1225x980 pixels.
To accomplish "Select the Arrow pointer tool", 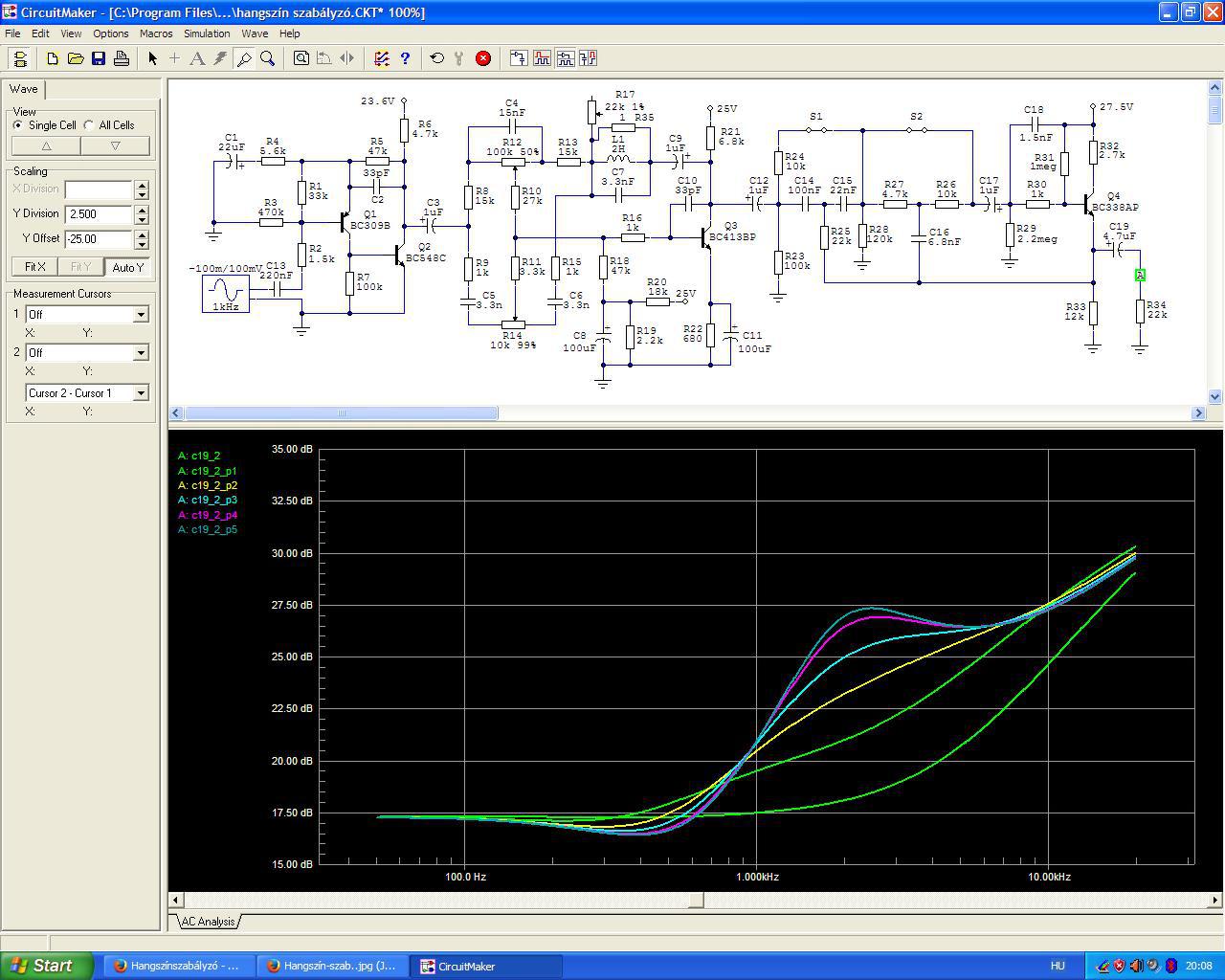I will pos(152,58).
